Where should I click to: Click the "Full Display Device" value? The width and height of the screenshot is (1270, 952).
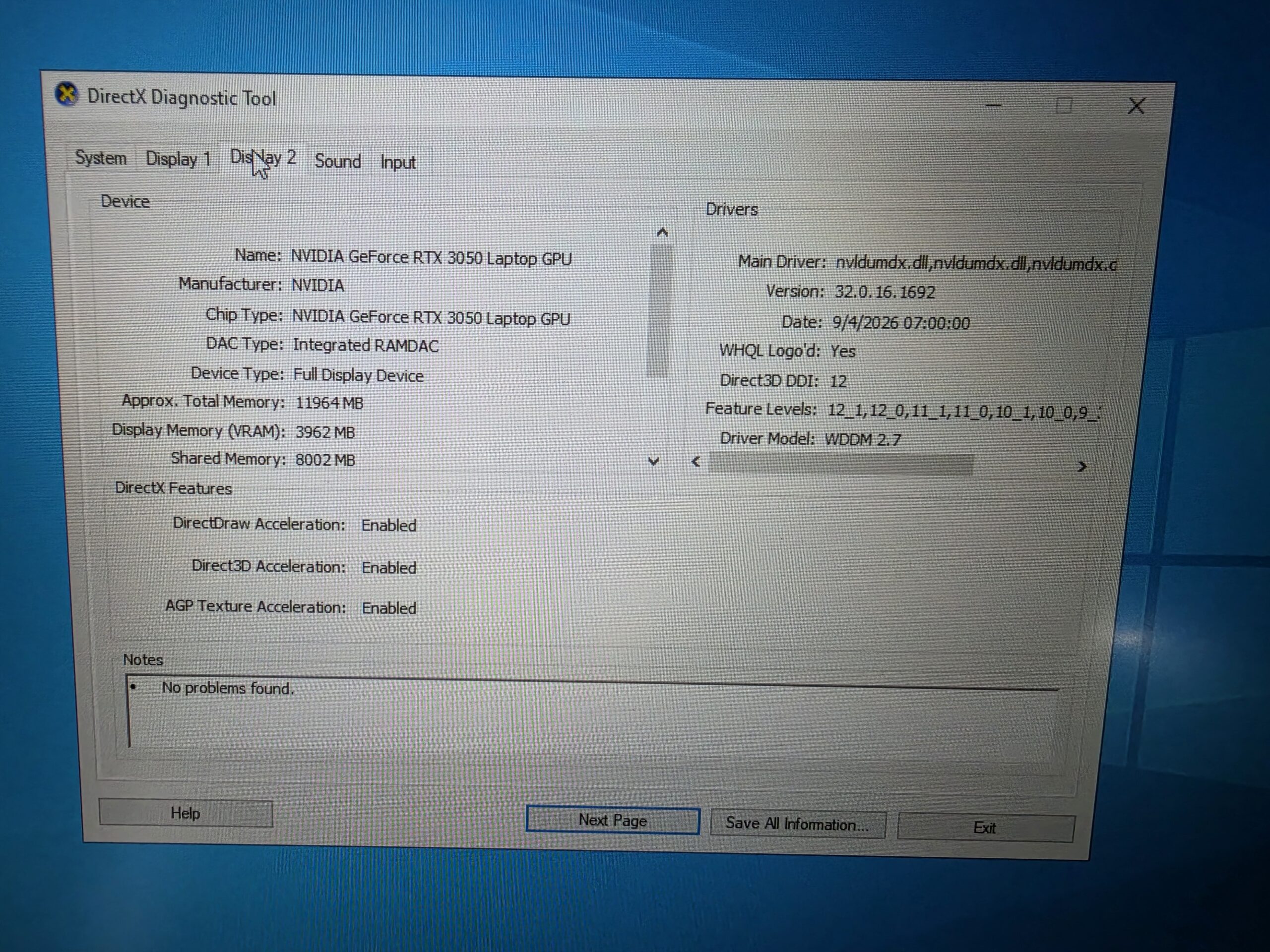pyautogui.click(x=358, y=375)
